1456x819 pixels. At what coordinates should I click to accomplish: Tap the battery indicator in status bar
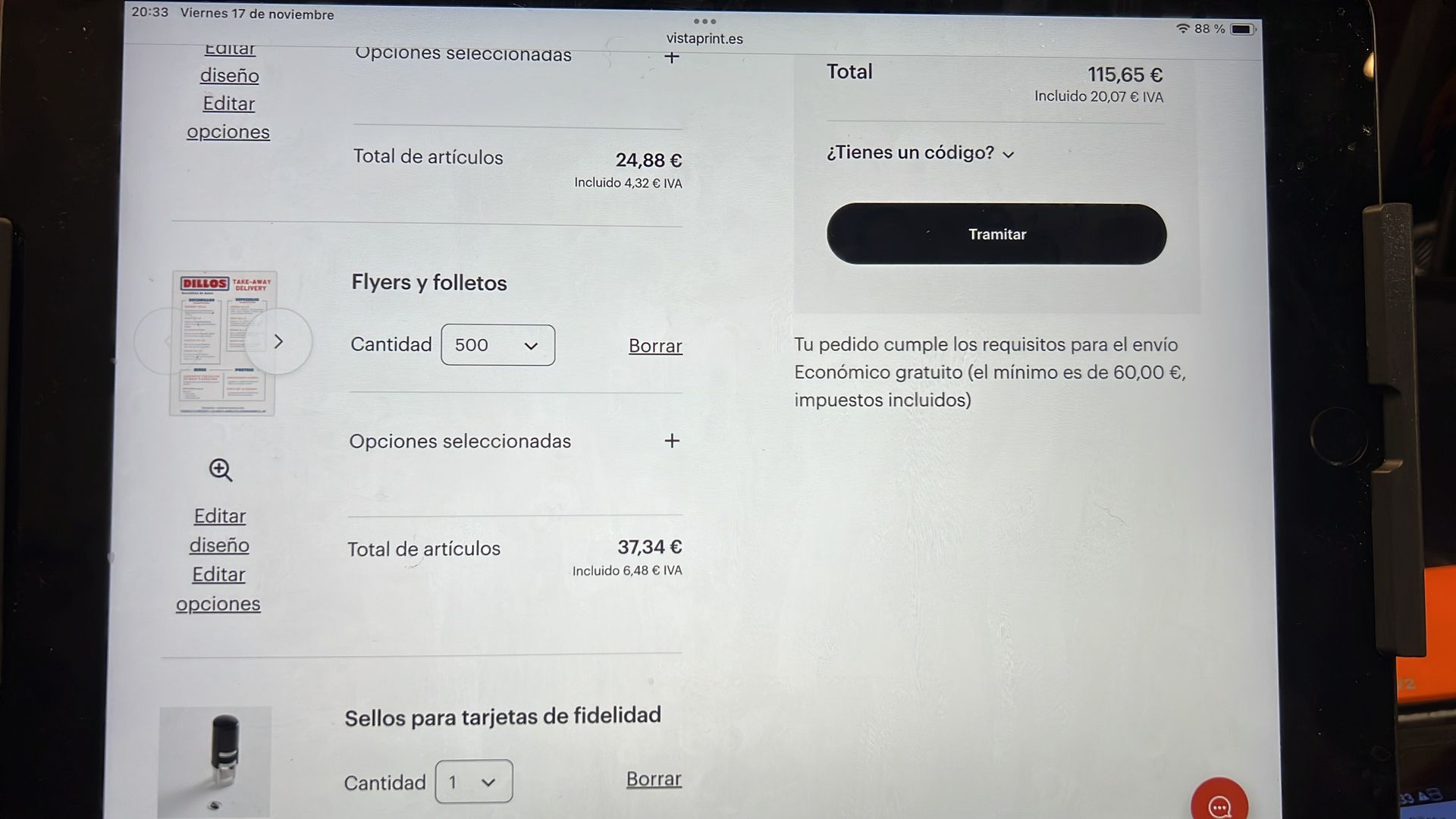click(1242, 29)
